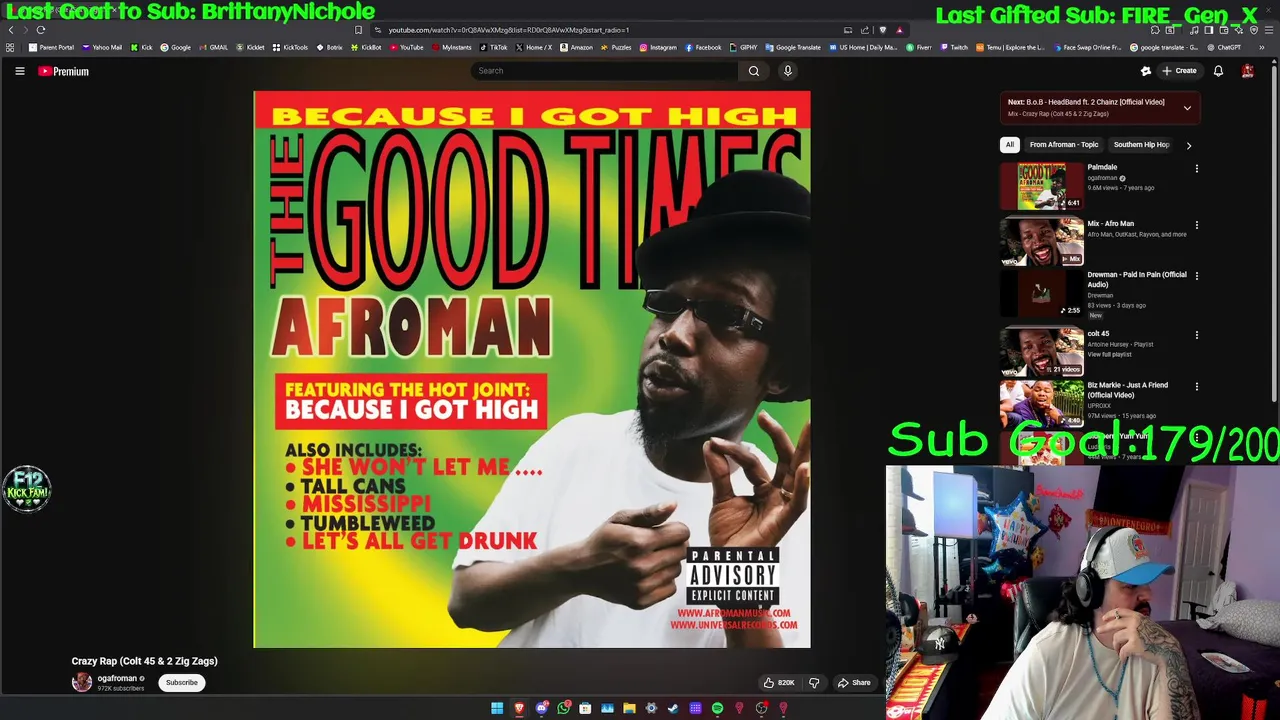This screenshot has height=720, width=1280.
Task: Open the YouTube account avatar menu
Action: pyautogui.click(x=1247, y=71)
